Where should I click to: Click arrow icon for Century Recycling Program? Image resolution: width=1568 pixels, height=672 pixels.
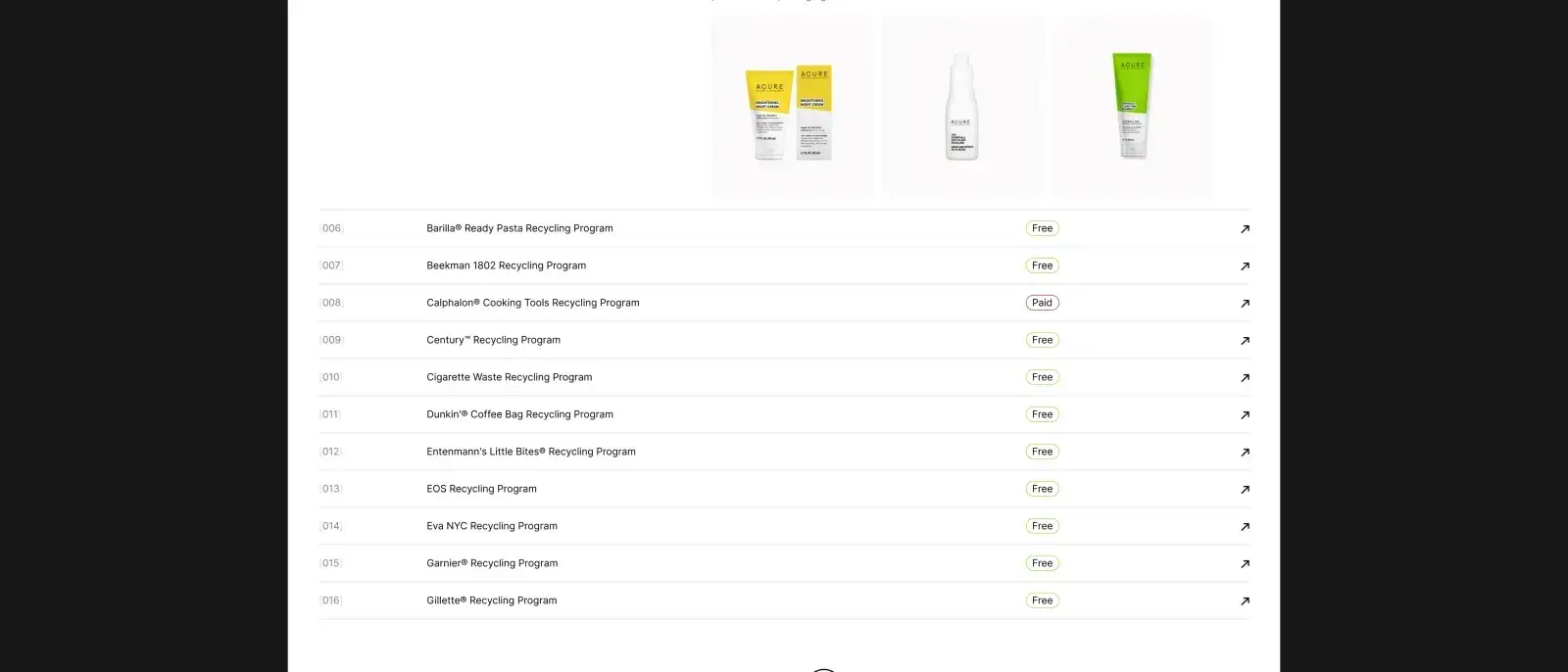pyautogui.click(x=1245, y=341)
